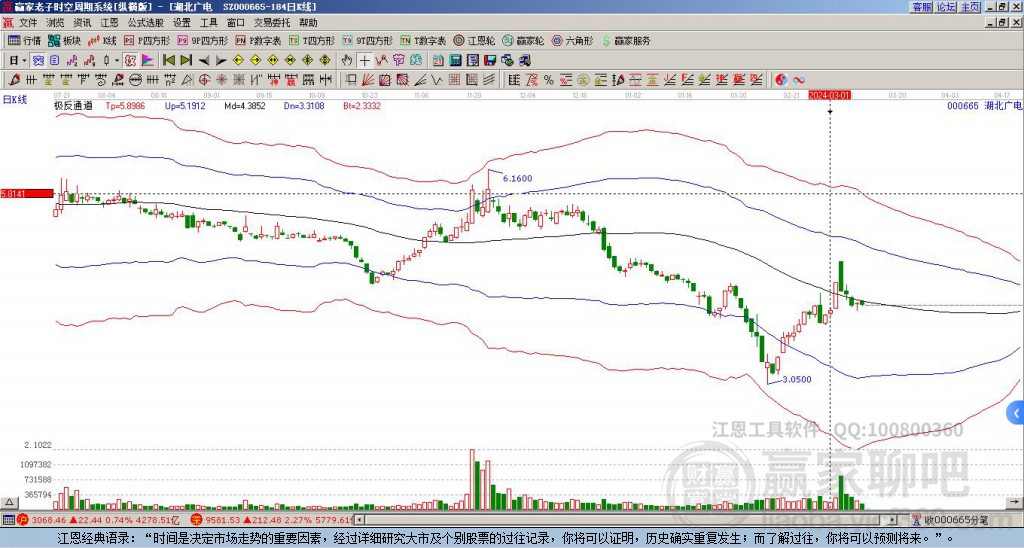Screen dimensions: 1024x548
Task: Toggle the crosshair cursor tool
Action: point(364,61)
